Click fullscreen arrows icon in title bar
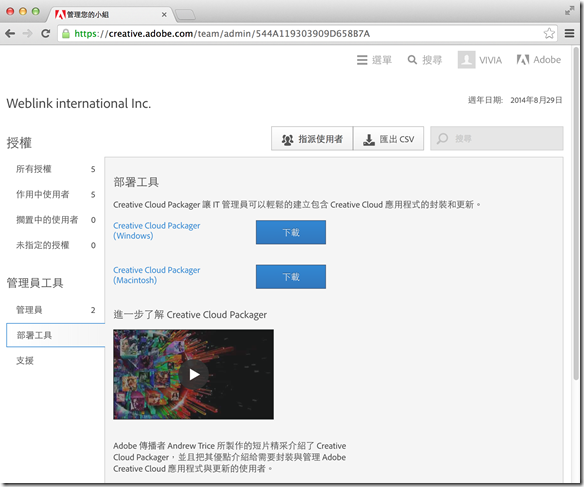 tap(569, 11)
